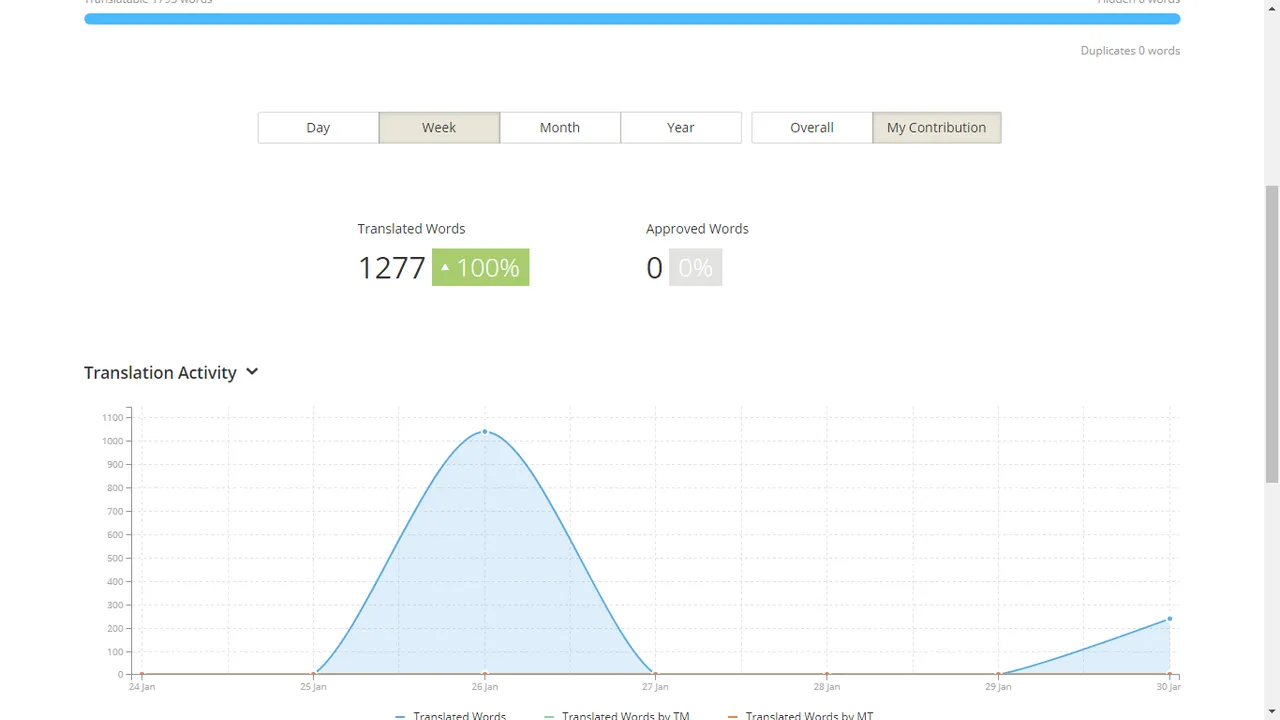Screen dimensions: 1280x720
Task: Click the 29 Jan axis label
Action: (998, 687)
